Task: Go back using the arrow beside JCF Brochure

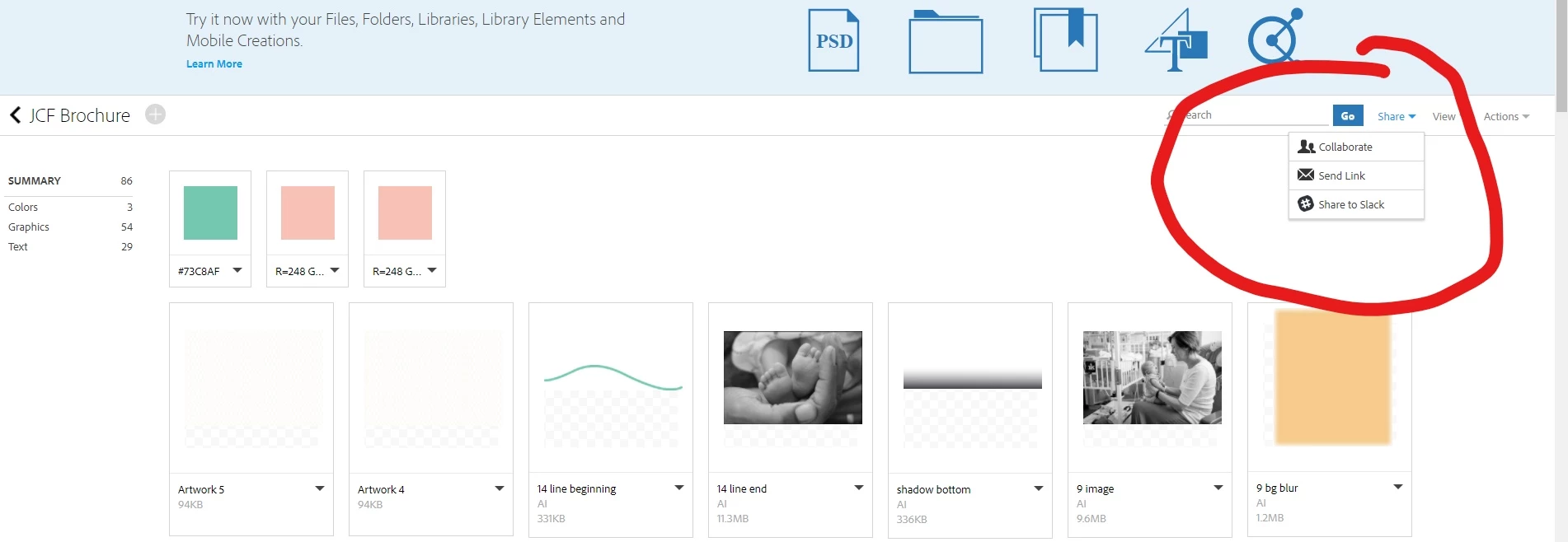Action: tap(15, 114)
